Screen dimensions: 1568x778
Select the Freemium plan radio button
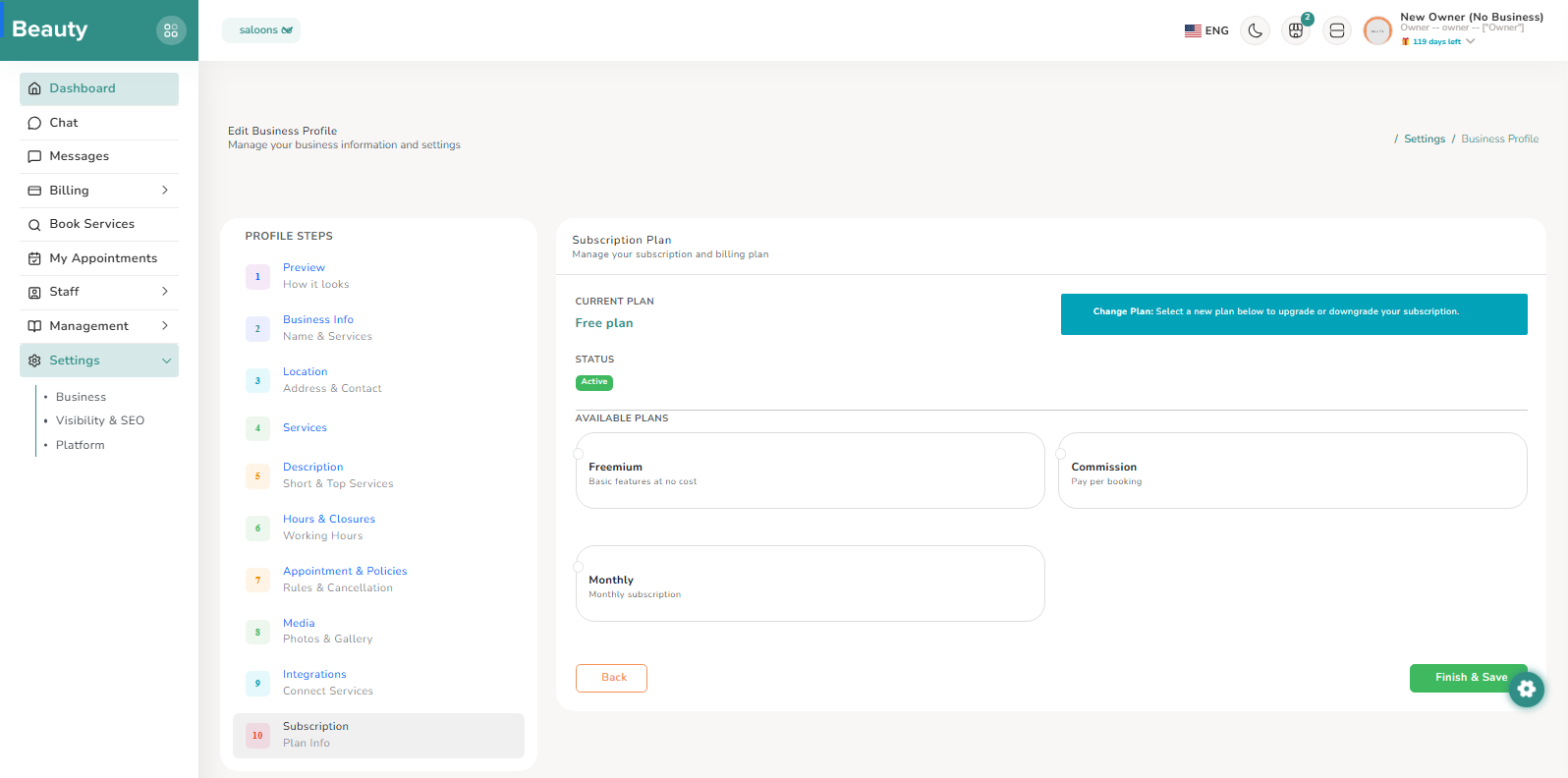pos(579,454)
